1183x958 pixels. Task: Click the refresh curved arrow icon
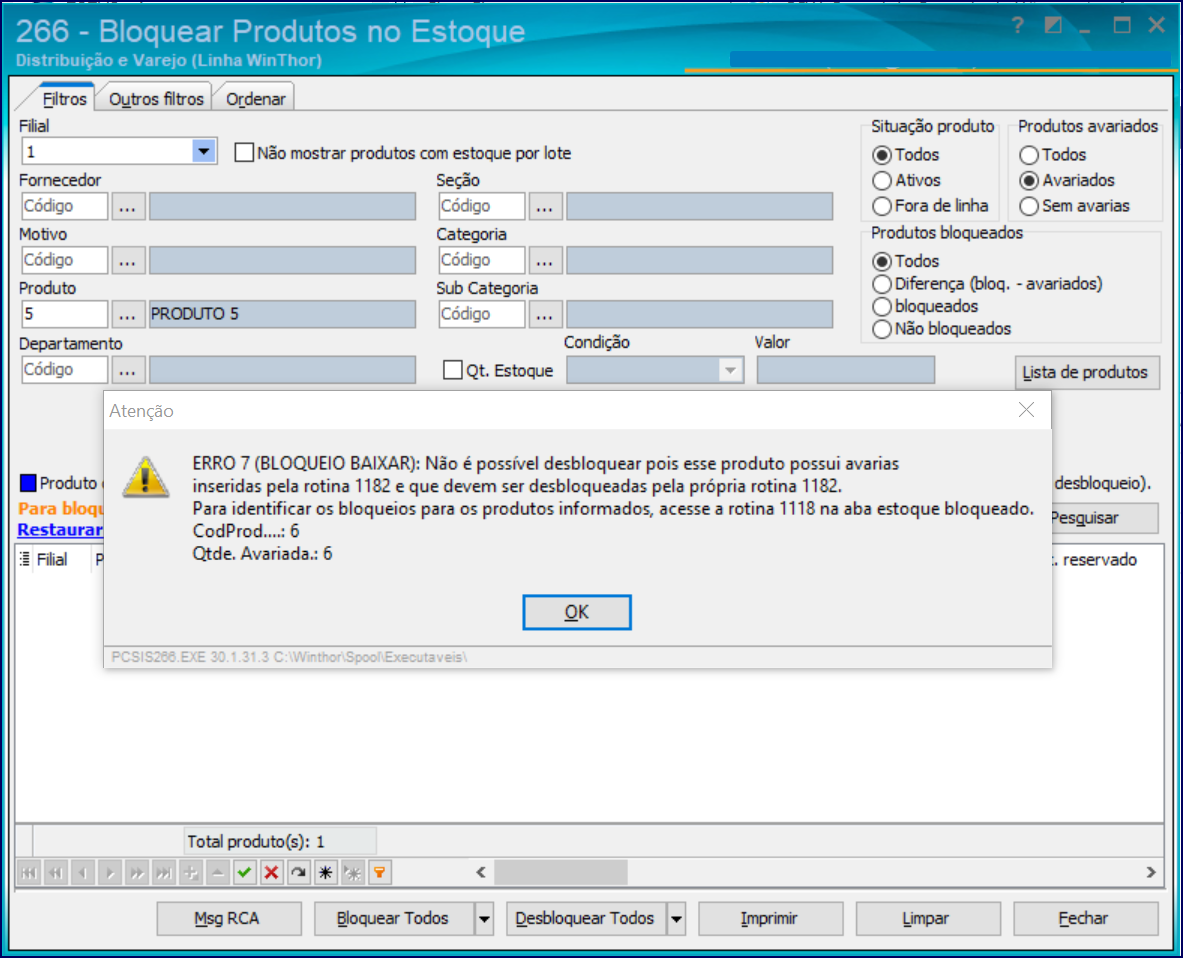click(299, 873)
